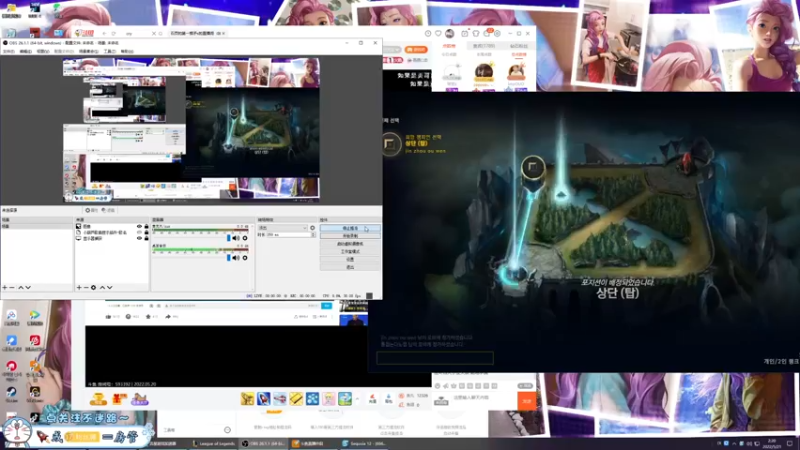Open the user avatar in Douyu header
The image size is (800, 450).
449,33
